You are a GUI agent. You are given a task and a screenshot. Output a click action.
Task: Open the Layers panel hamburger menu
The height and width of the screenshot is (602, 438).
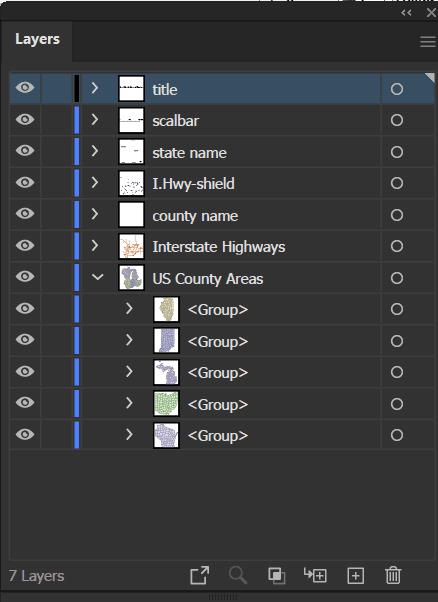click(x=428, y=41)
